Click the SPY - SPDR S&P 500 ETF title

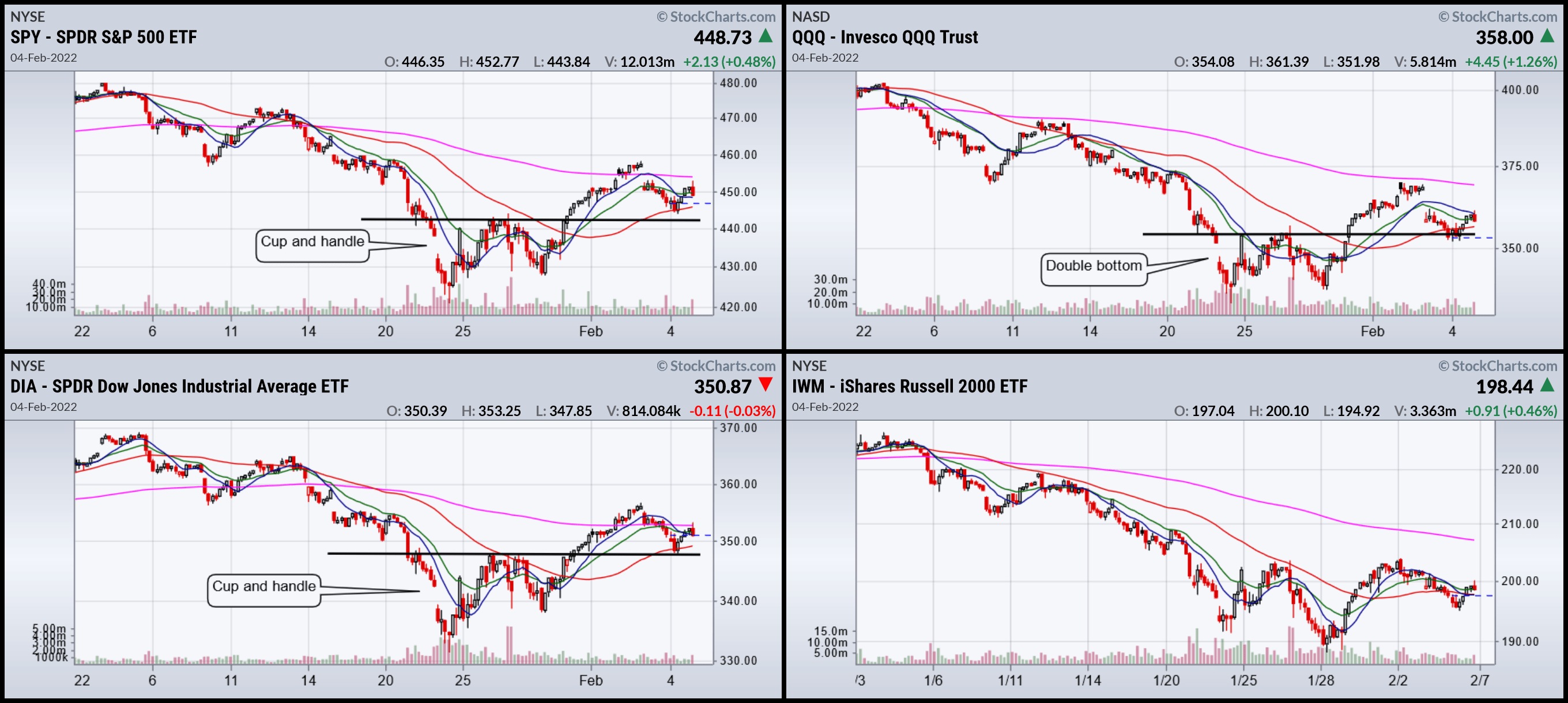point(104,37)
